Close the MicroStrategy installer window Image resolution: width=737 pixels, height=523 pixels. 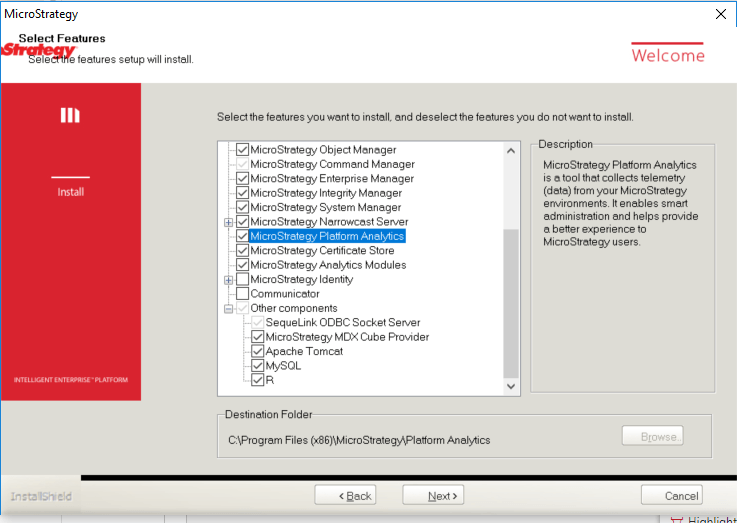click(x=720, y=14)
